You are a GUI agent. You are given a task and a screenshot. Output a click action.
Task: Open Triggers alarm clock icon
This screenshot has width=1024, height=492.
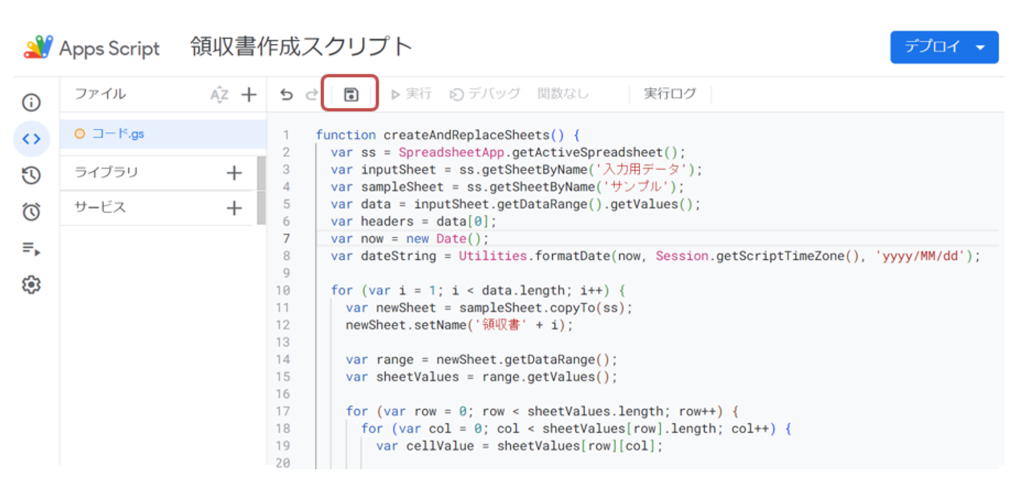[x=31, y=212]
